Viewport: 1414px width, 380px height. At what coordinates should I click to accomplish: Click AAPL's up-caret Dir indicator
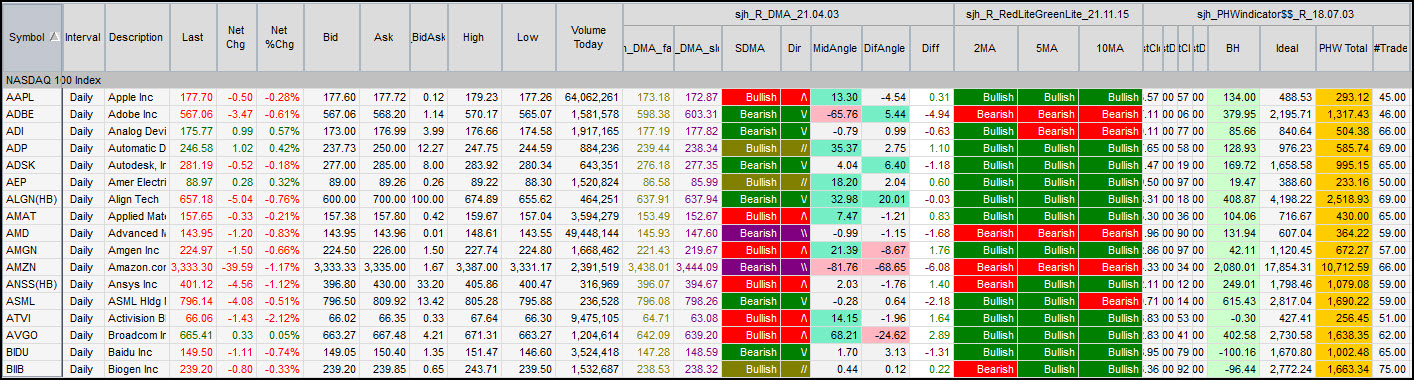[795, 97]
